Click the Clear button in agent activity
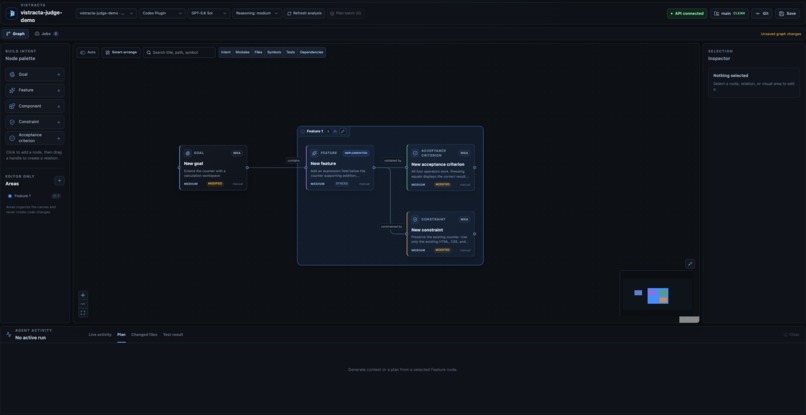 click(x=792, y=335)
